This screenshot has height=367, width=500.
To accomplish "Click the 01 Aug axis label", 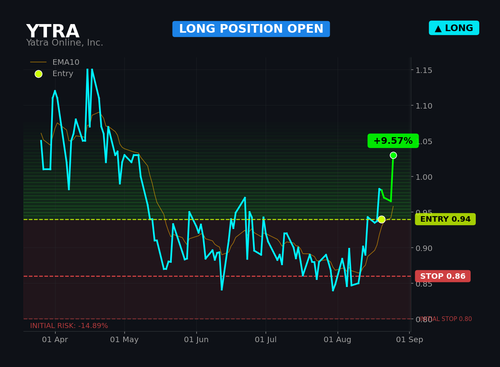I will [x=337, y=340].
